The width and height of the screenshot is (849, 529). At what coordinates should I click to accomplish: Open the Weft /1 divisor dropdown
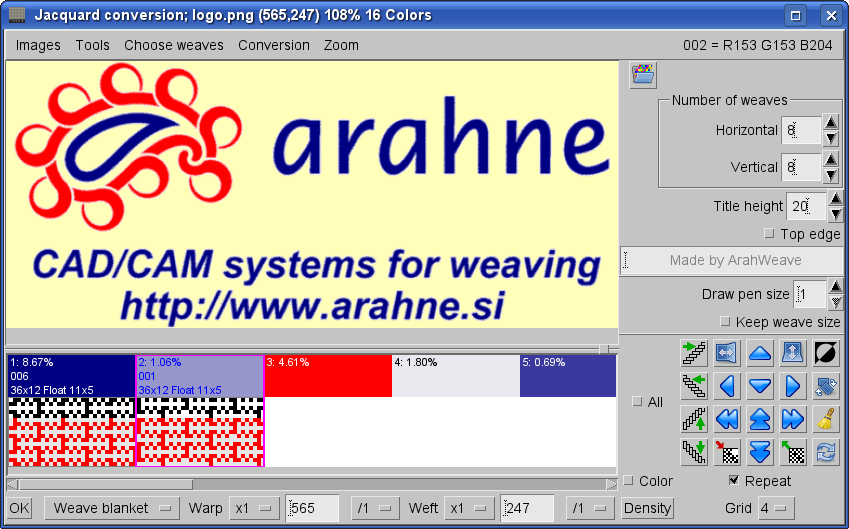590,508
